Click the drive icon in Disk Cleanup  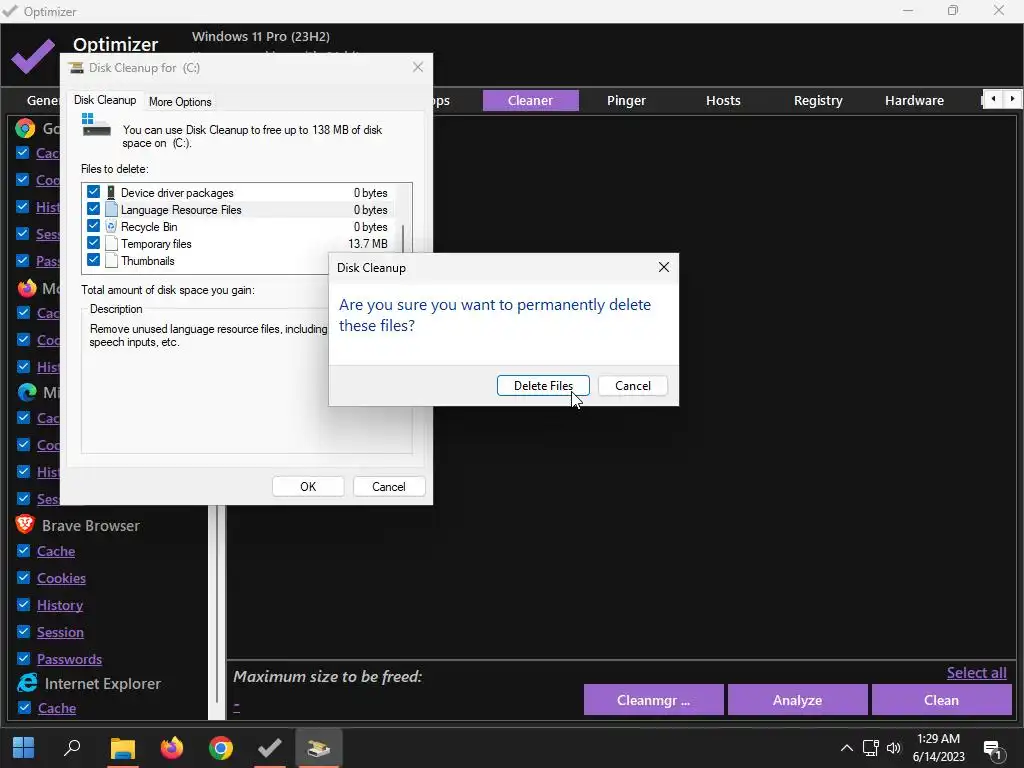point(96,125)
